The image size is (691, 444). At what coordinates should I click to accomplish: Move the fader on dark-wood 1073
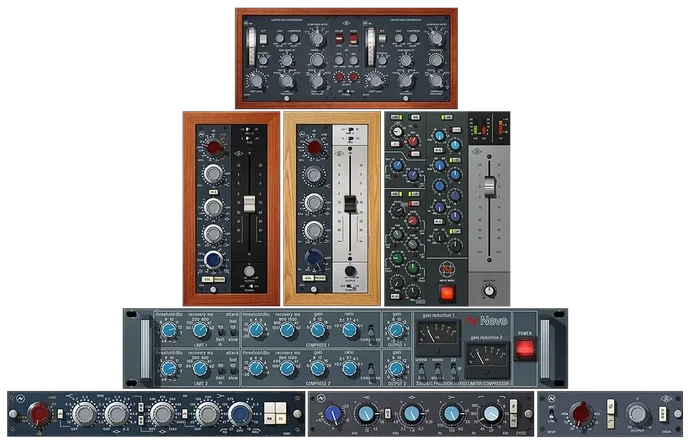(249, 204)
